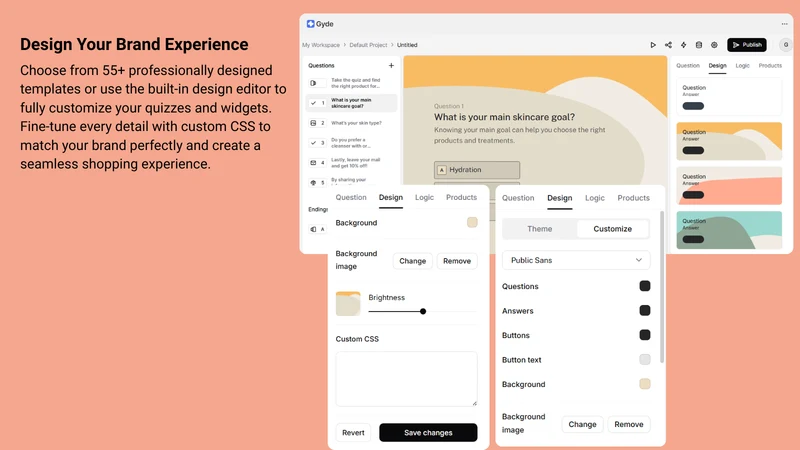The height and width of the screenshot is (450, 800).
Task: Click the icon for question 5
Action: pos(313,182)
